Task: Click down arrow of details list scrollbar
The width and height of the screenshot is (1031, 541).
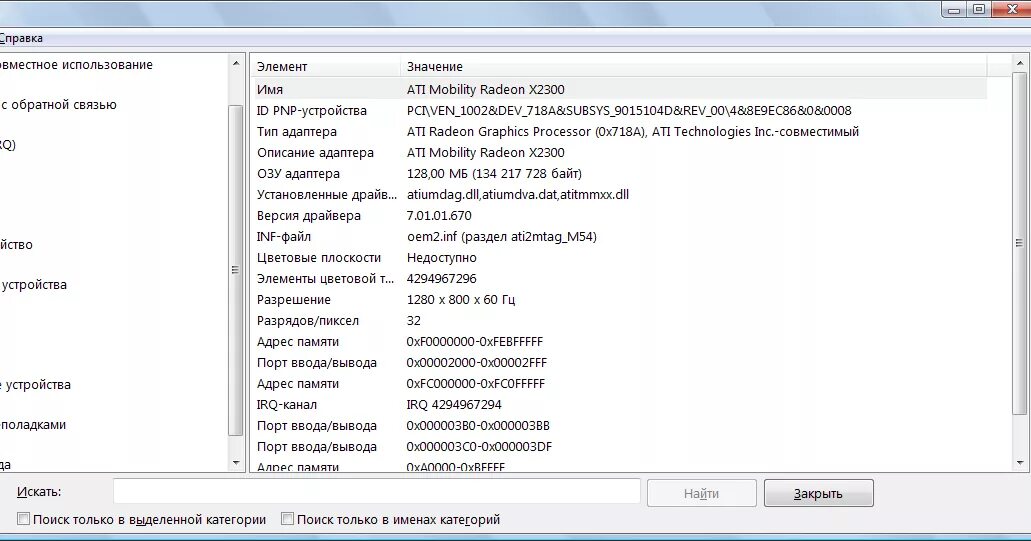Action: (1020, 463)
